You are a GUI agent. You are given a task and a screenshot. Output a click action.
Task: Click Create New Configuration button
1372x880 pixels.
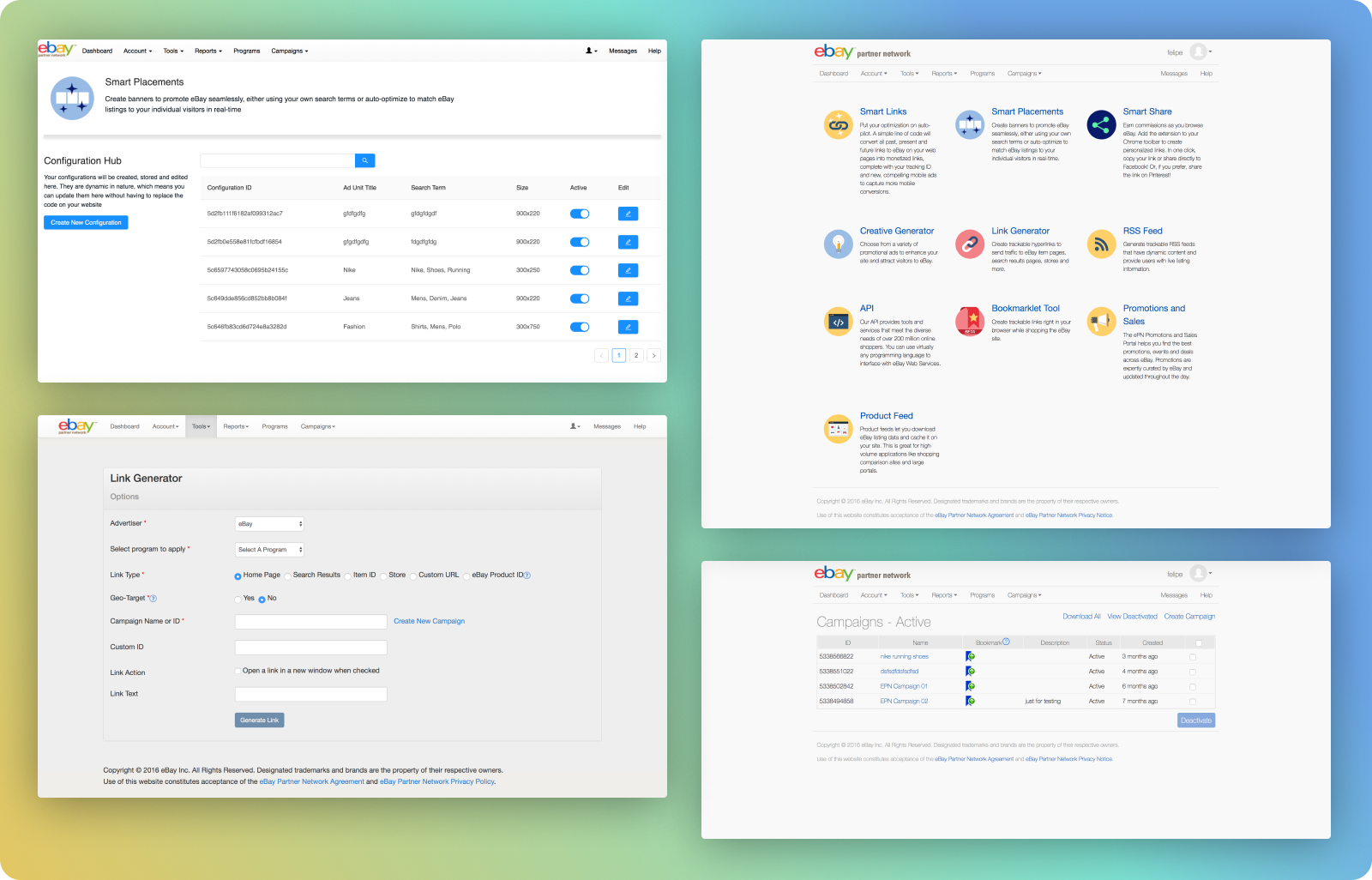(86, 222)
